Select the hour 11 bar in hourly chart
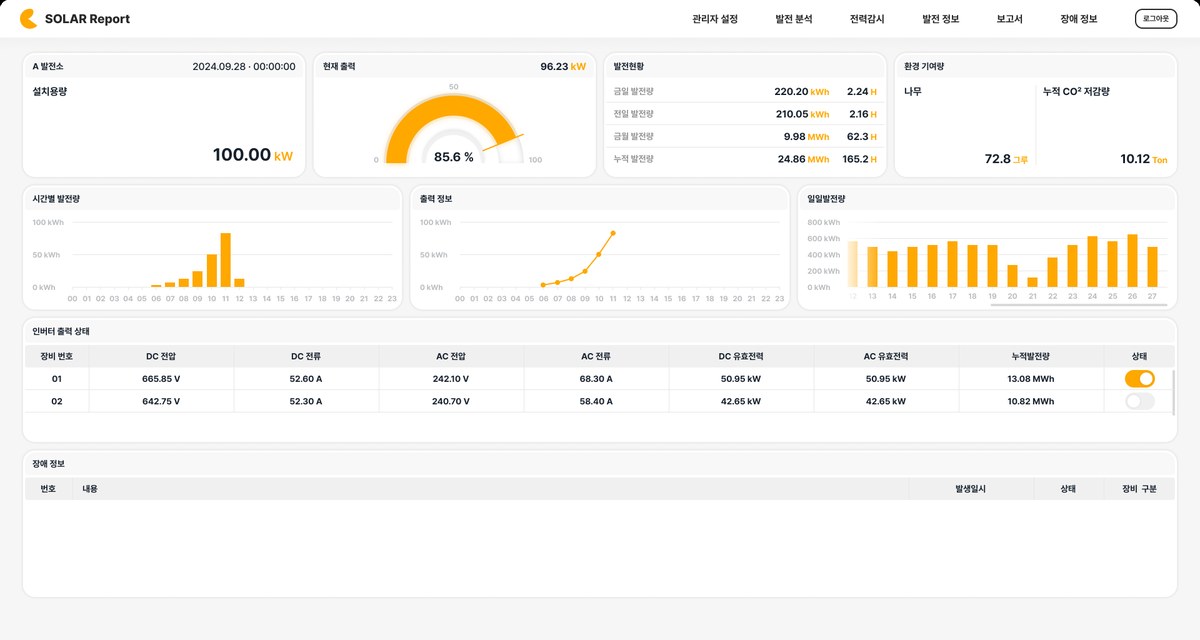1200x640 pixels. (226, 260)
